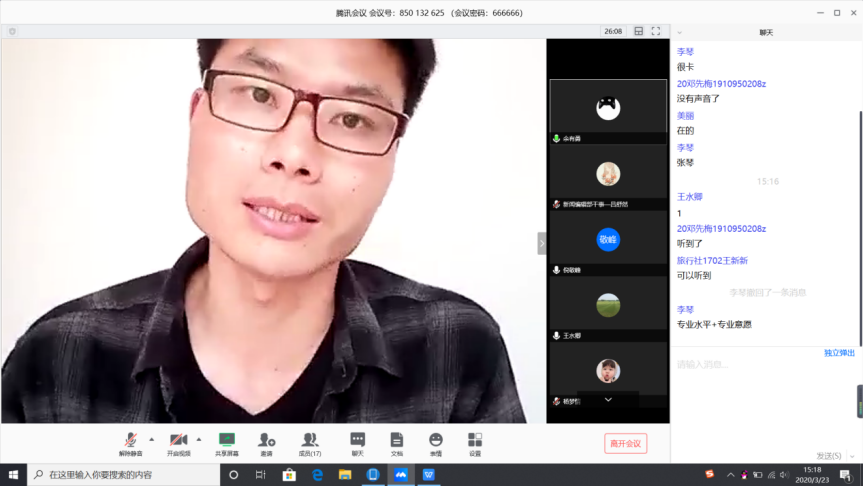
Task: Click the red Leave Meeting (离开会议) button
Action: point(626,443)
